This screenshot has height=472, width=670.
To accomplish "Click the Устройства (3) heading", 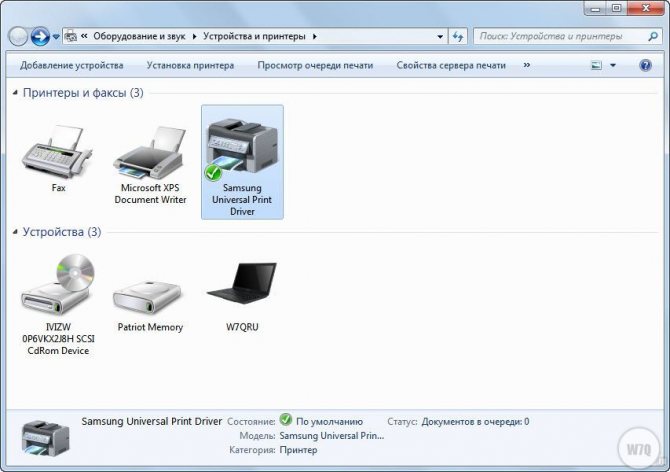I will (62, 232).
